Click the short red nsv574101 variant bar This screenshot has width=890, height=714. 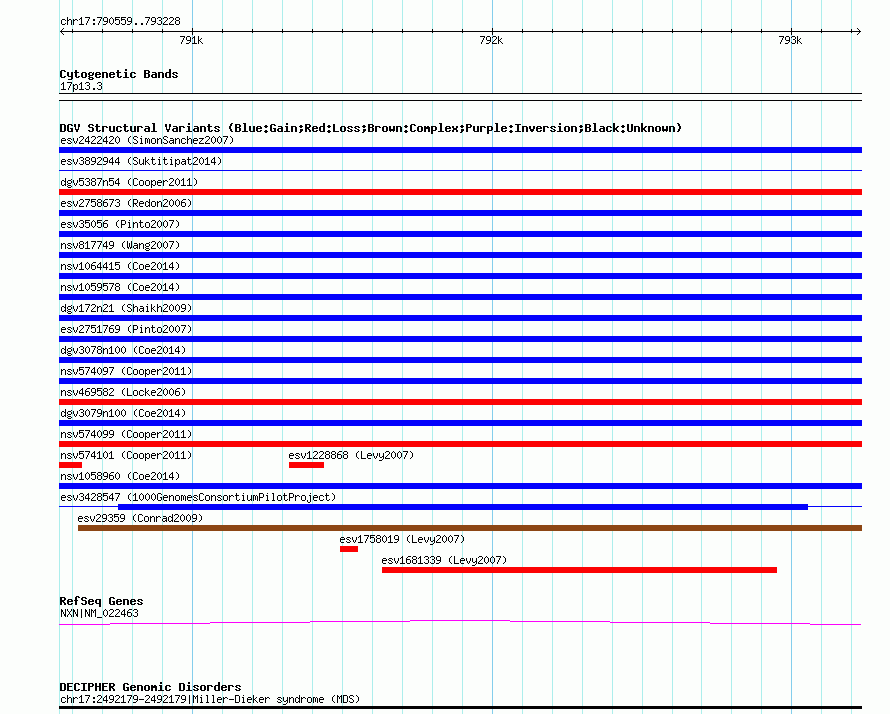[70, 465]
